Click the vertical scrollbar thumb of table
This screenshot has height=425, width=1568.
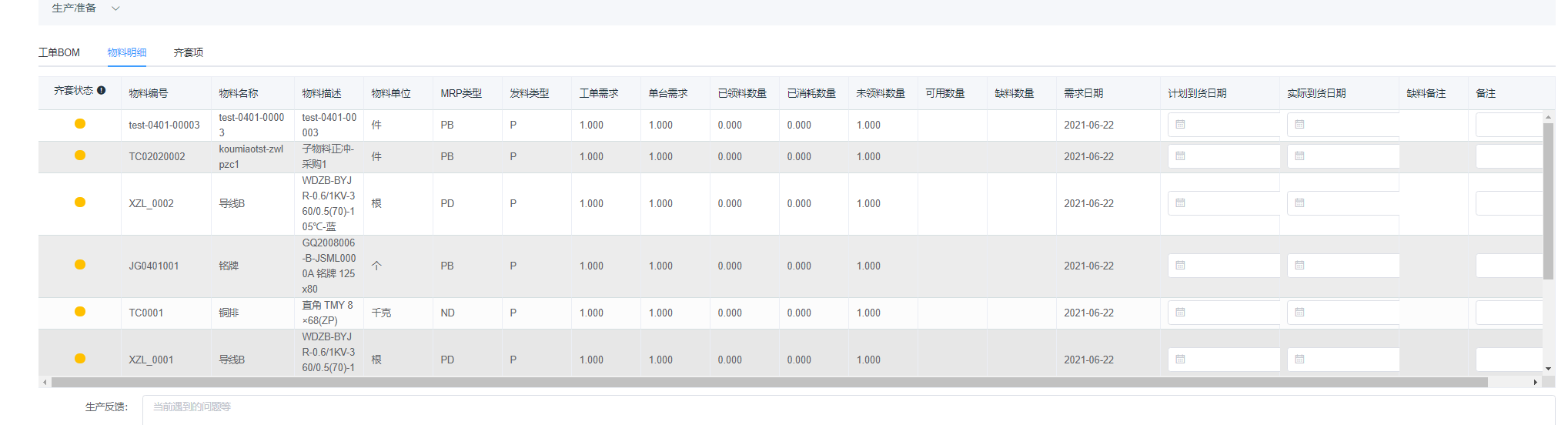(x=1548, y=200)
